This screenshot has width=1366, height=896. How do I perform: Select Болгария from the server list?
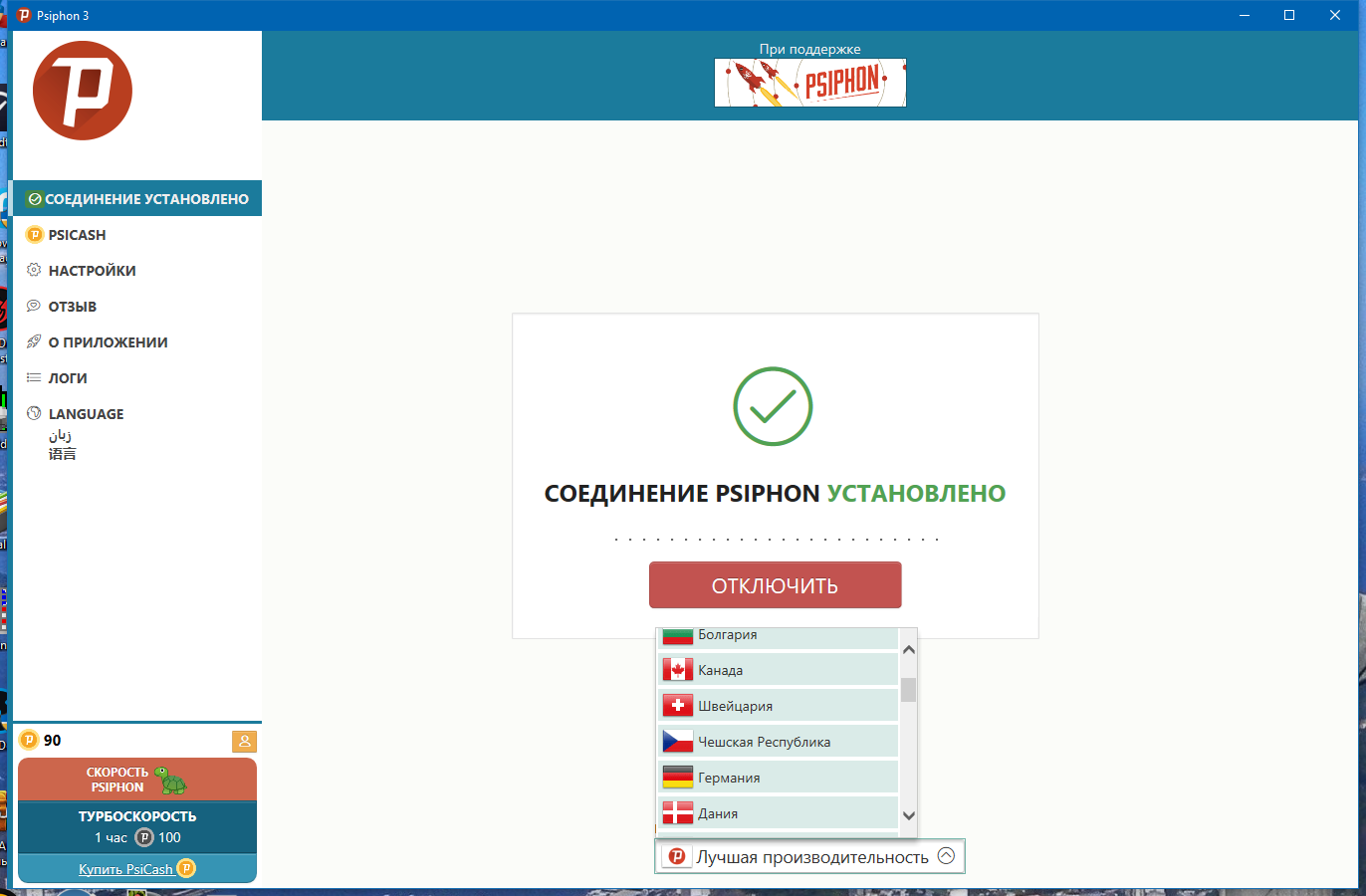coord(778,637)
